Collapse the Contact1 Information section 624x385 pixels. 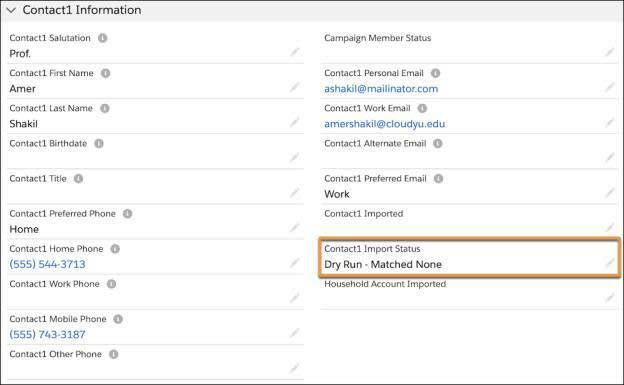[x=11, y=10]
